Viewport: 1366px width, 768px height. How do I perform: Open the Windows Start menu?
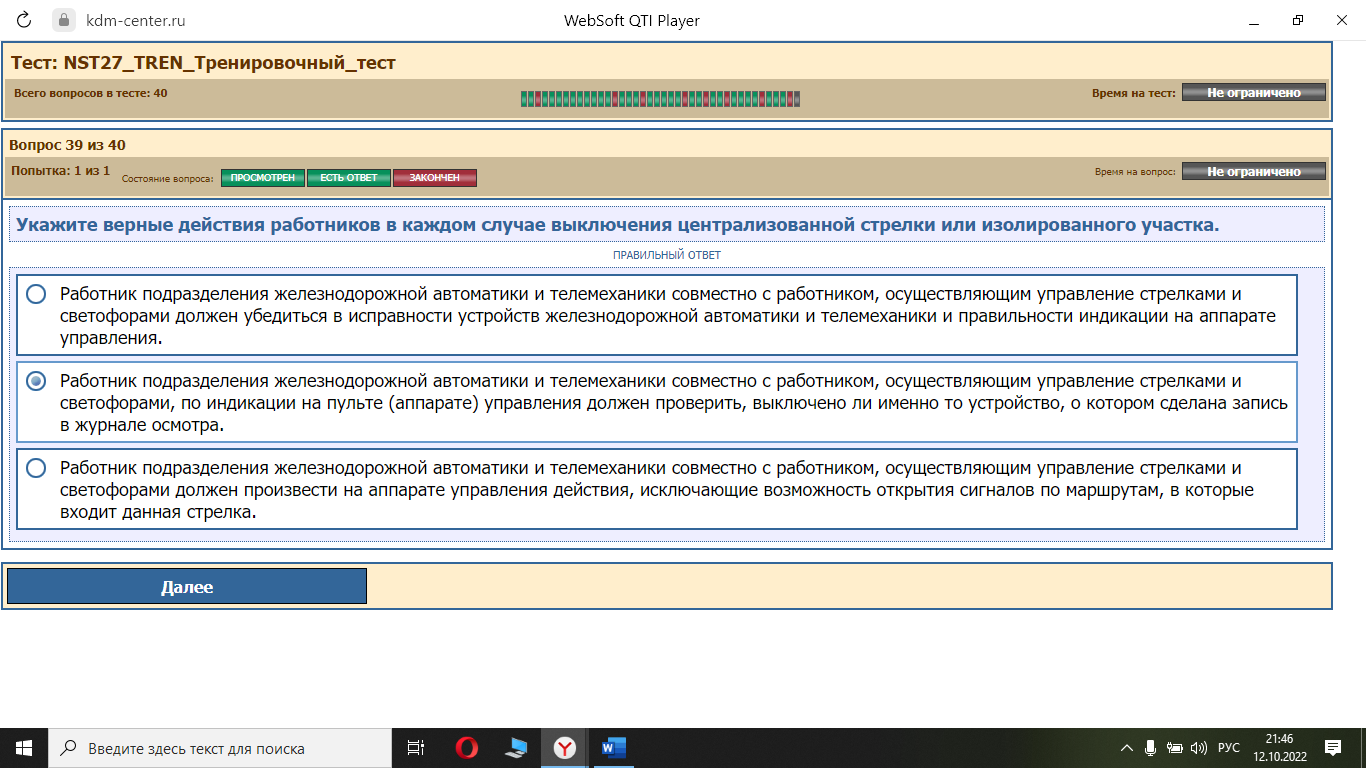coord(24,747)
